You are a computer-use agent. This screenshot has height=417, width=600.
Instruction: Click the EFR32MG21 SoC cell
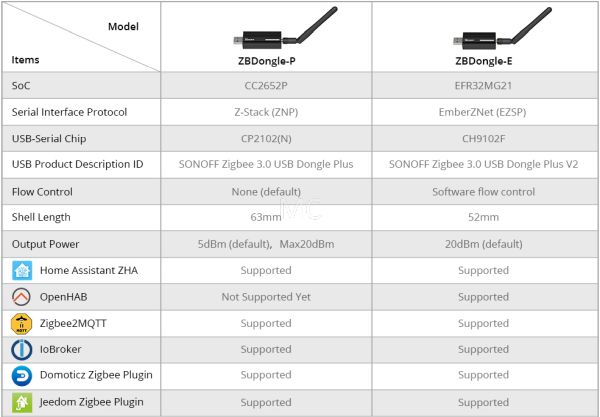[x=483, y=86]
